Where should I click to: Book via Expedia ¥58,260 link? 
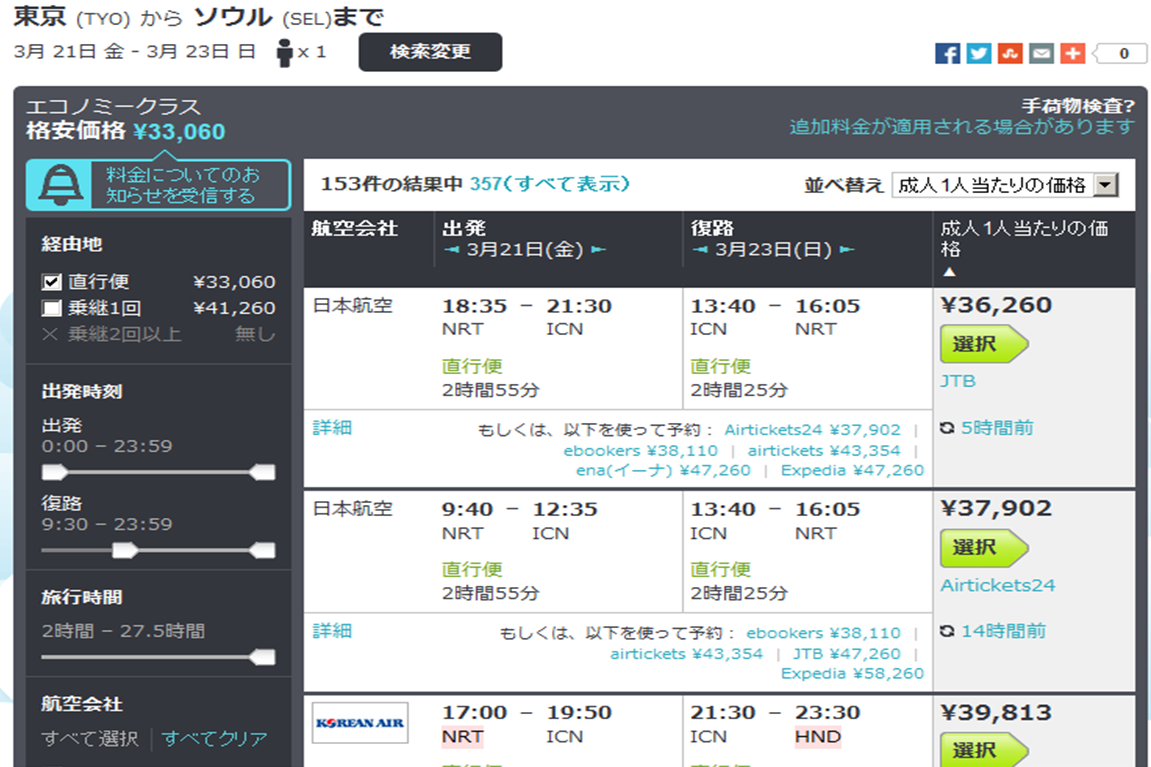pos(852,674)
